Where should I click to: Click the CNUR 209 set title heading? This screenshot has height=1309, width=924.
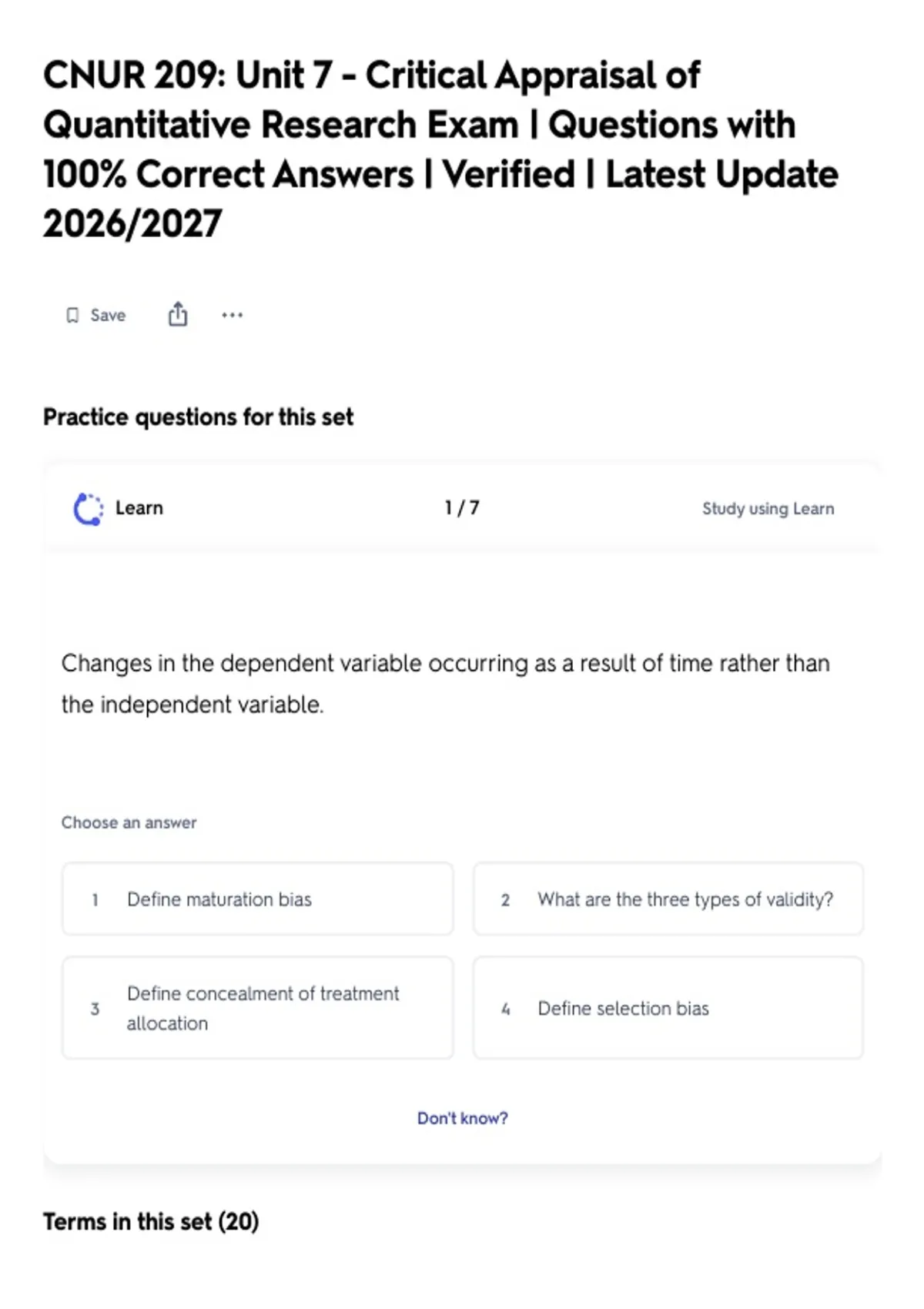(x=440, y=149)
